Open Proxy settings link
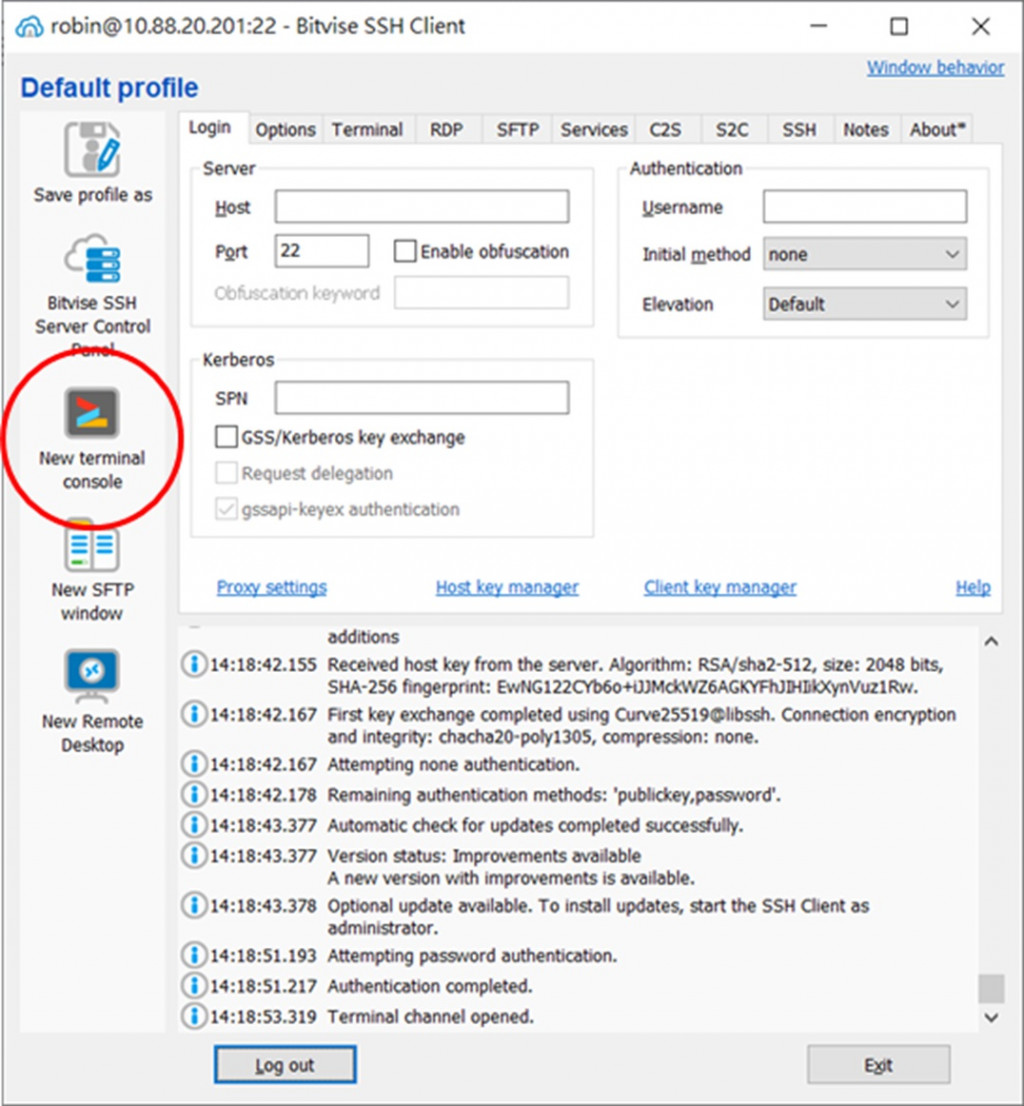 click(272, 587)
